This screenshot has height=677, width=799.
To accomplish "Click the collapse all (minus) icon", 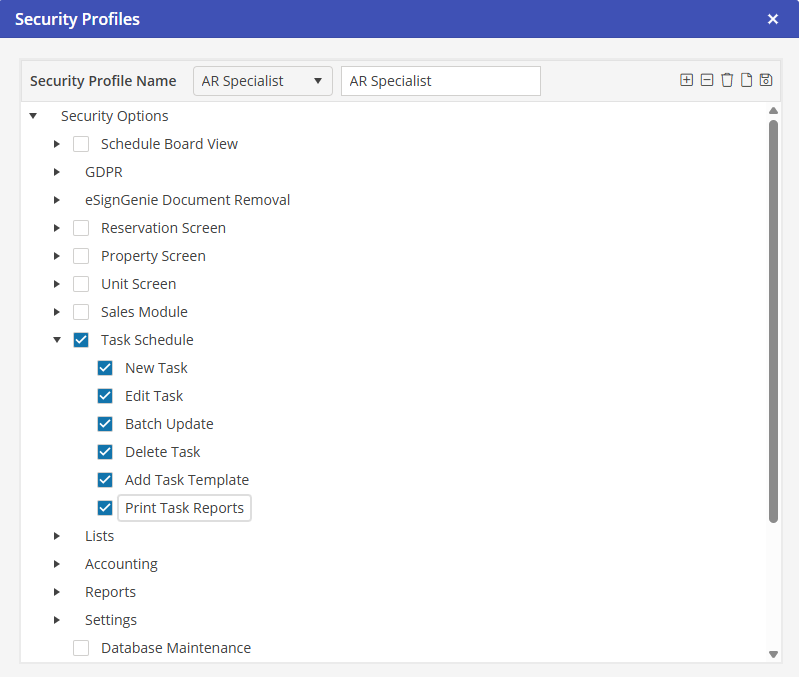I will (x=707, y=80).
